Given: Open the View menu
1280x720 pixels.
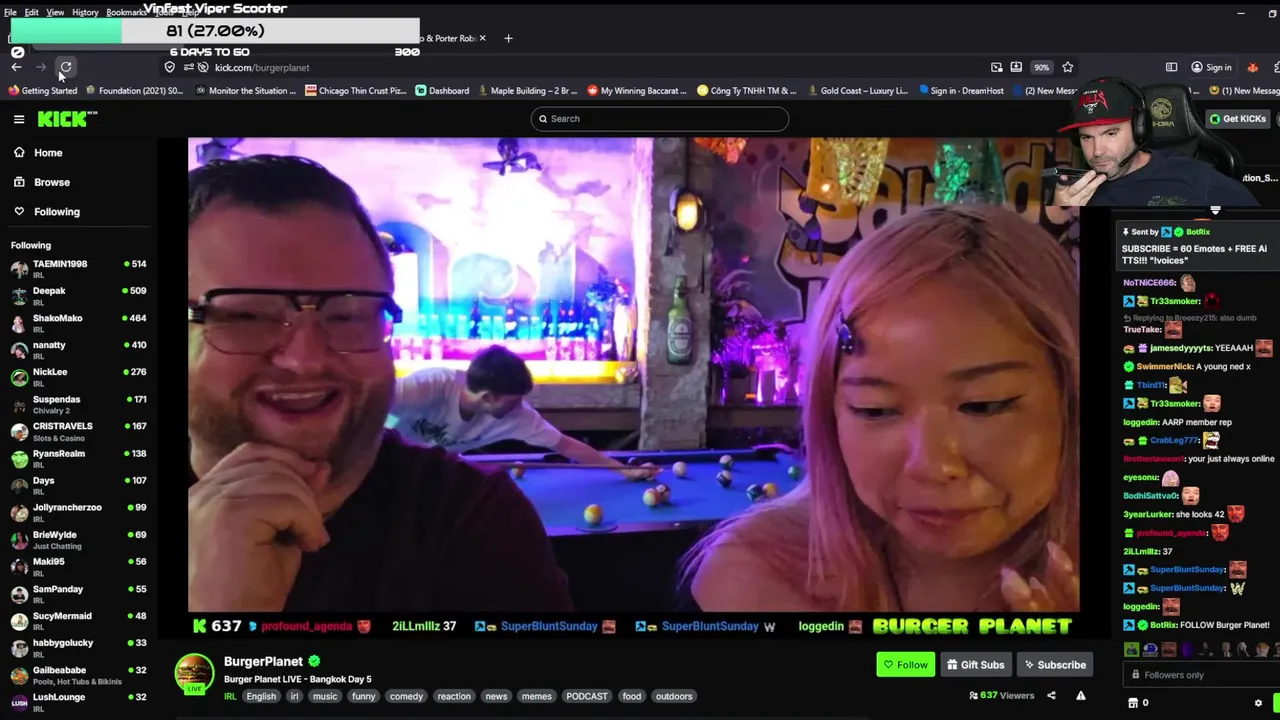Looking at the screenshot, I should click(x=55, y=12).
